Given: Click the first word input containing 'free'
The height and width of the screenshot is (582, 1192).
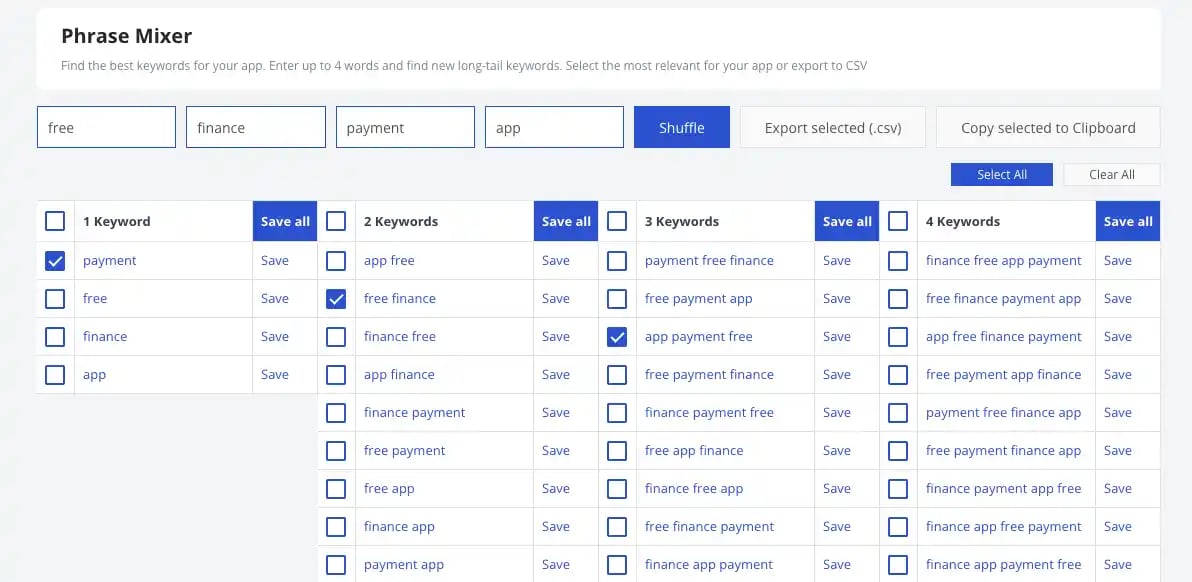Looking at the screenshot, I should tap(106, 128).
